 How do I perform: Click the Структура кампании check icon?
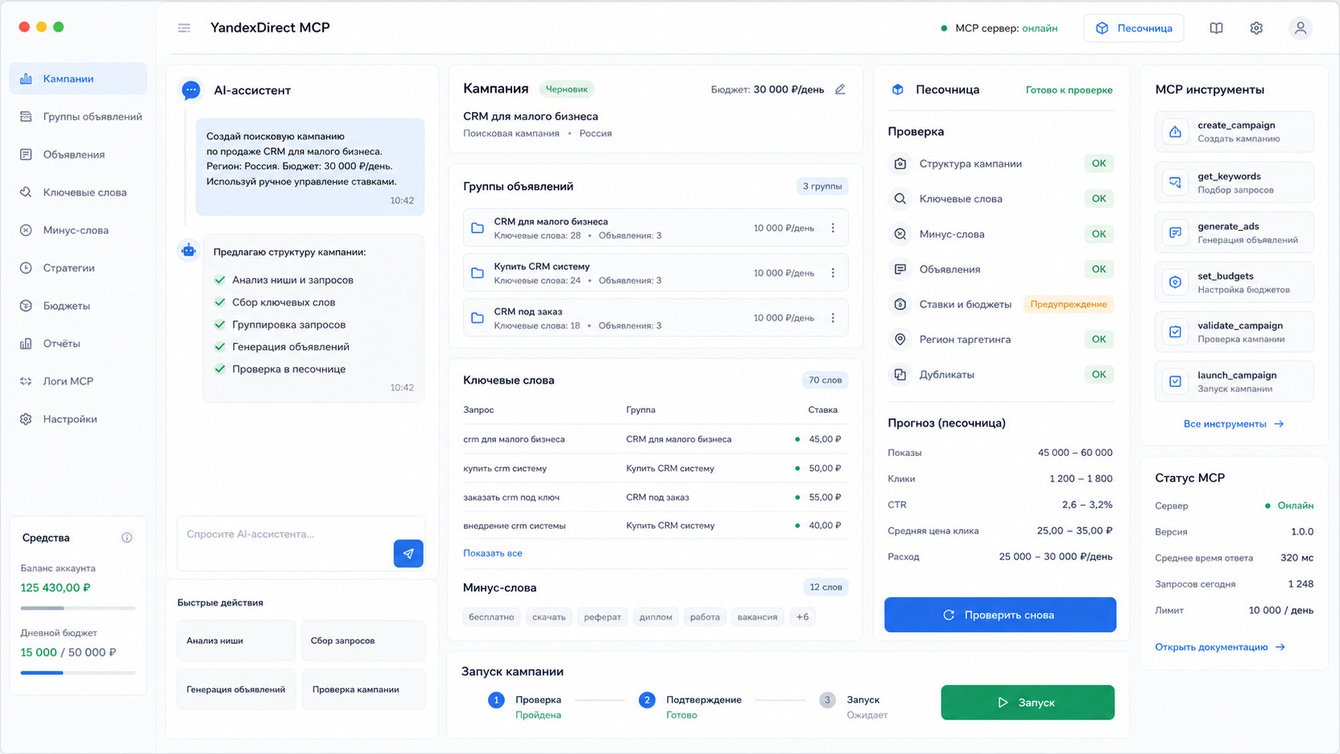click(900, 164)
